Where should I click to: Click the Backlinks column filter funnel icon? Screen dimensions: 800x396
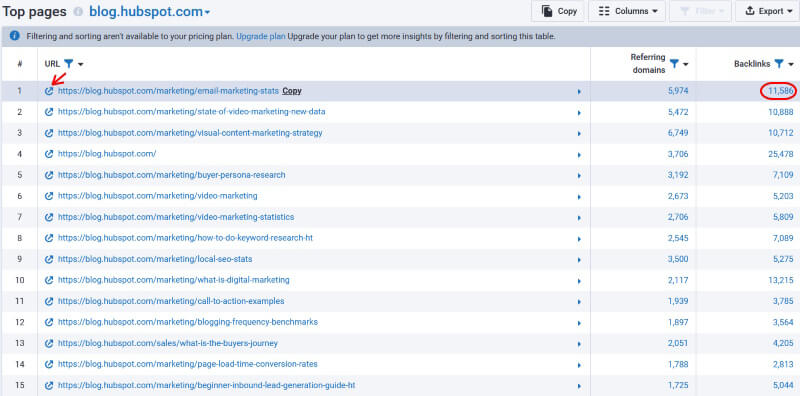779,64
